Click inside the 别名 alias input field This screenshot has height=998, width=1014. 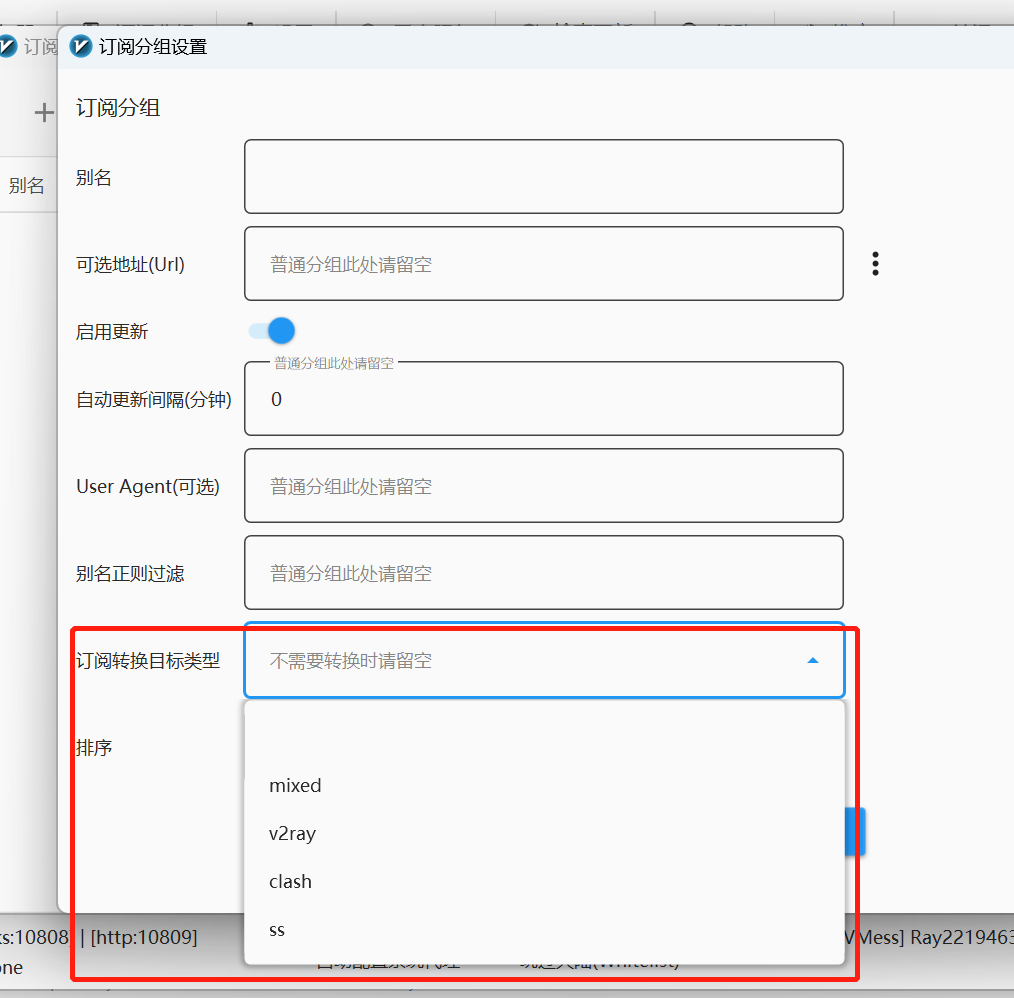[543, 176]
